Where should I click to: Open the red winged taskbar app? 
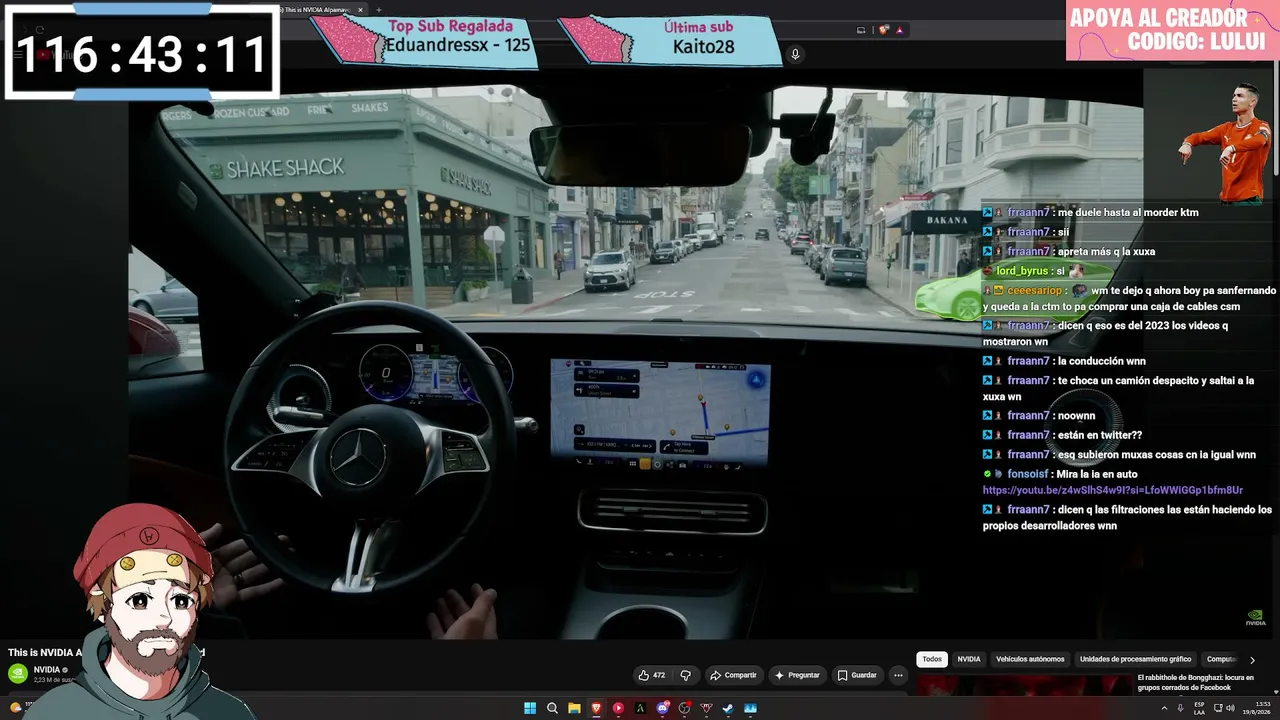click(706, 708)
